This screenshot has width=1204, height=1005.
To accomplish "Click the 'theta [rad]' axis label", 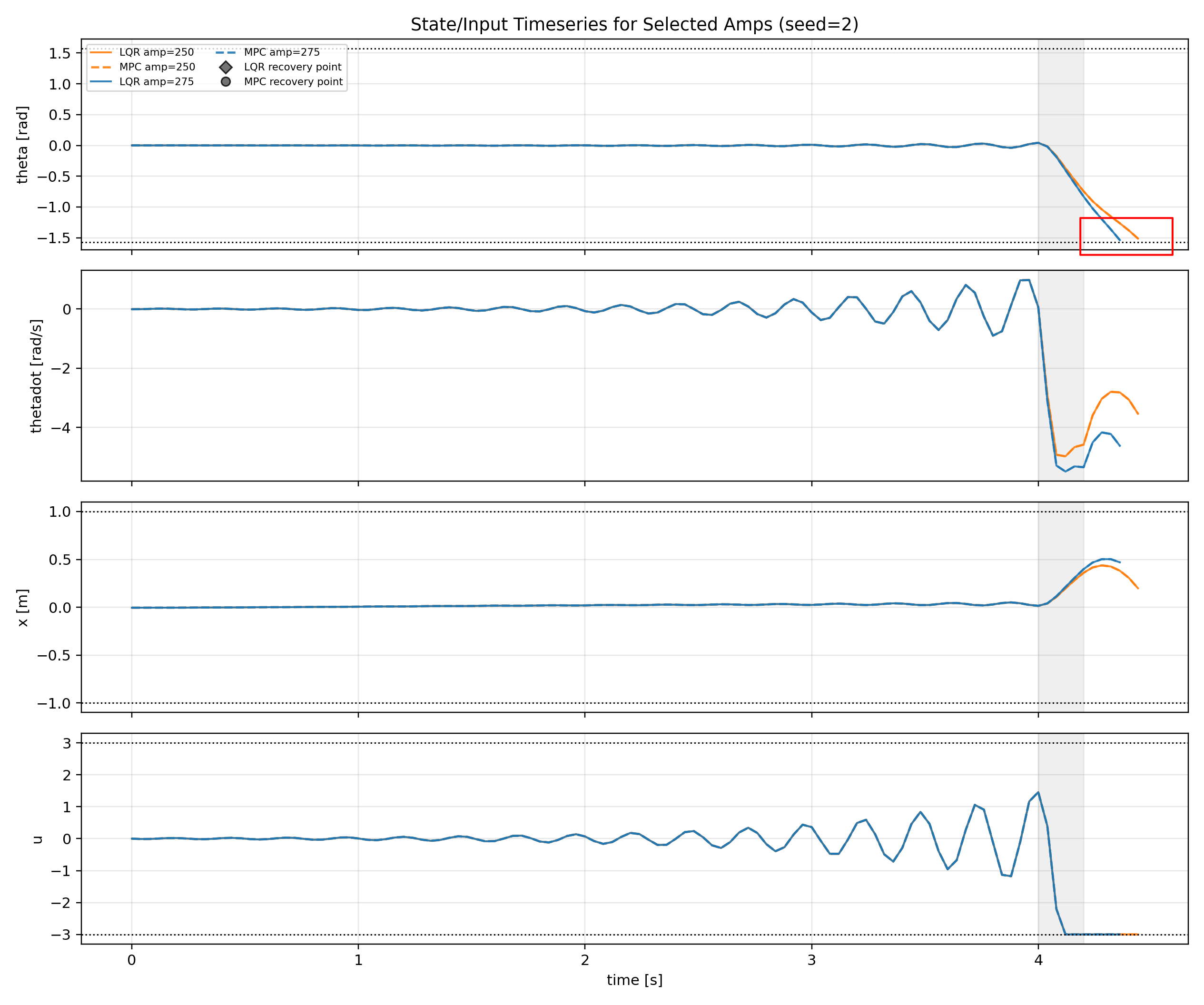I will [x=22, y=145].
